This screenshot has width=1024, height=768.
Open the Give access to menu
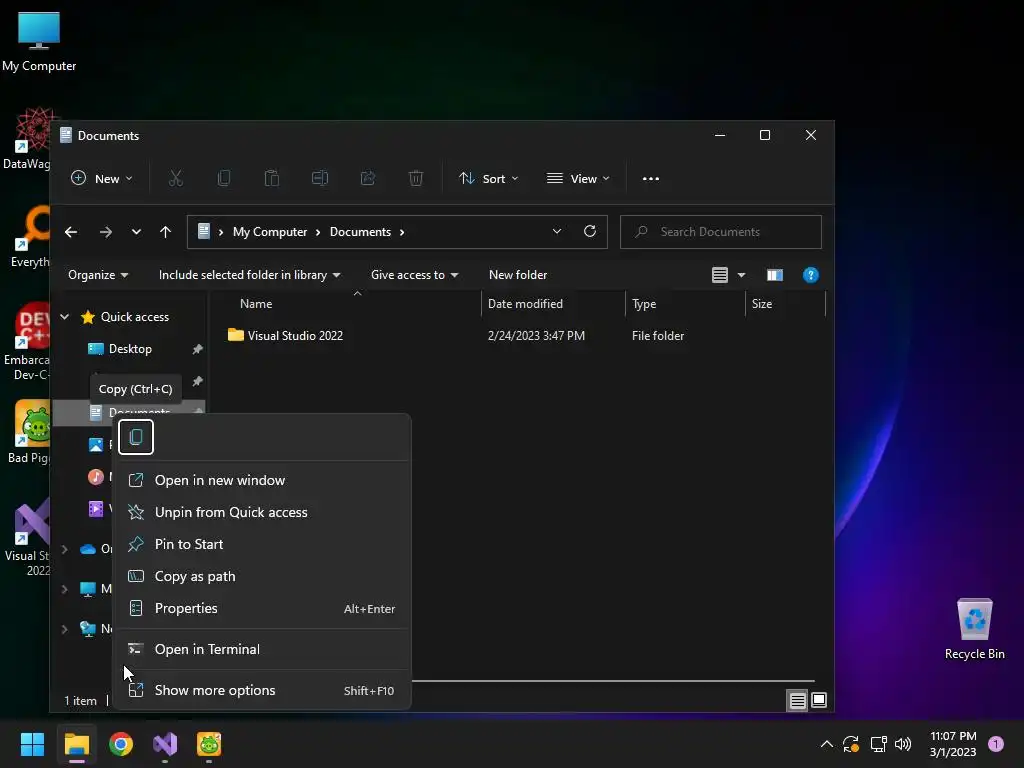coord(414,275)
